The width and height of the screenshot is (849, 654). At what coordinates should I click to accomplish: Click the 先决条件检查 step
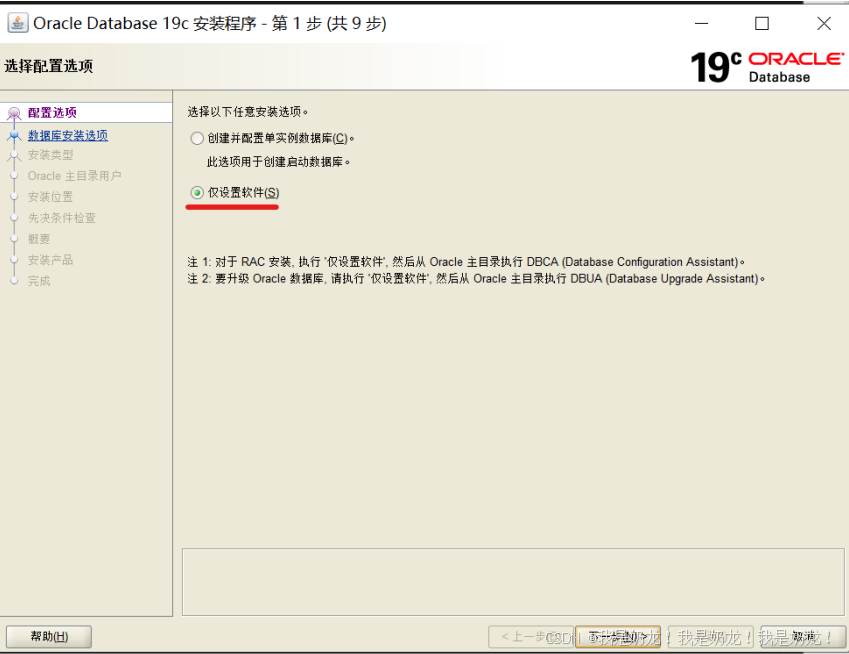62,218
